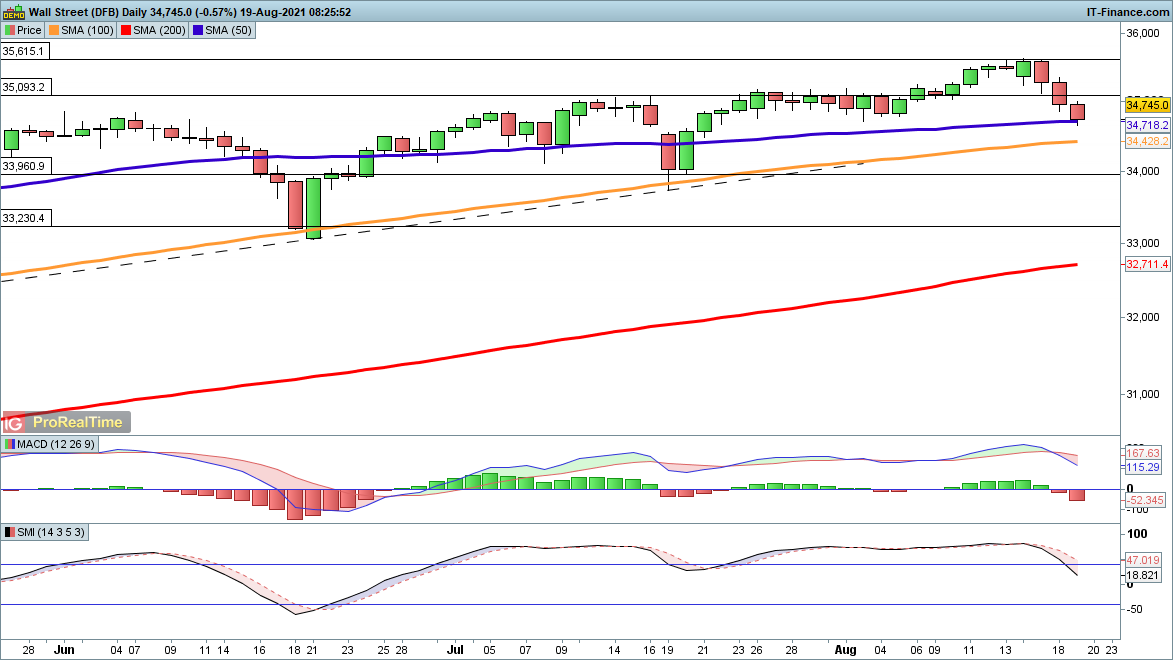The width and height of the screenshot is (1173, 660).
Task: Click the Price legend label
Action: click(29, 30)
